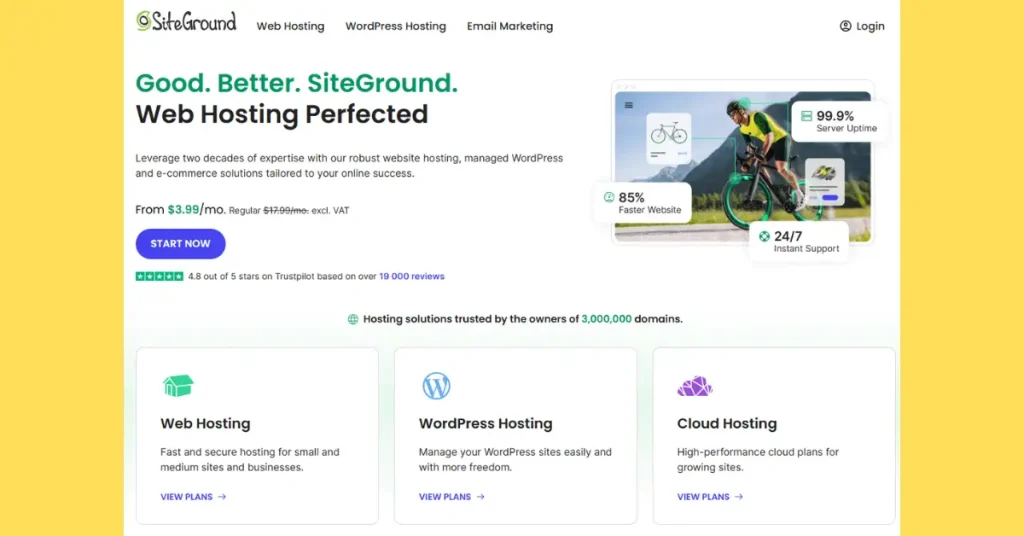Click the Login user icon
1024x536 pixels.
[x=846, y=26]
